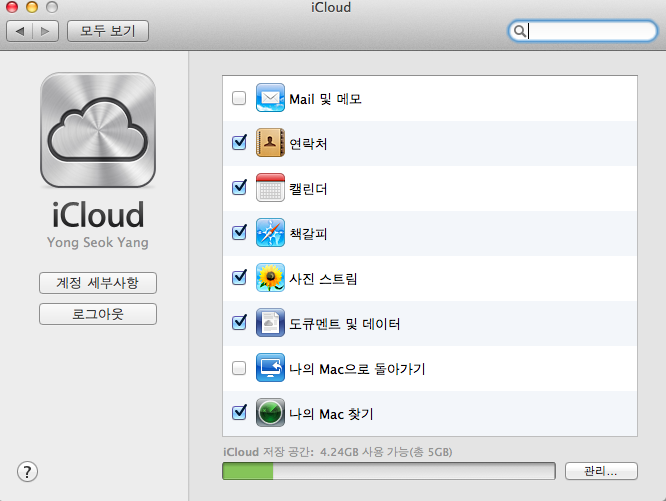The image size is (666, 501).
Task: Click the Photo Stream sunflower icon
Action: point(270,278)
